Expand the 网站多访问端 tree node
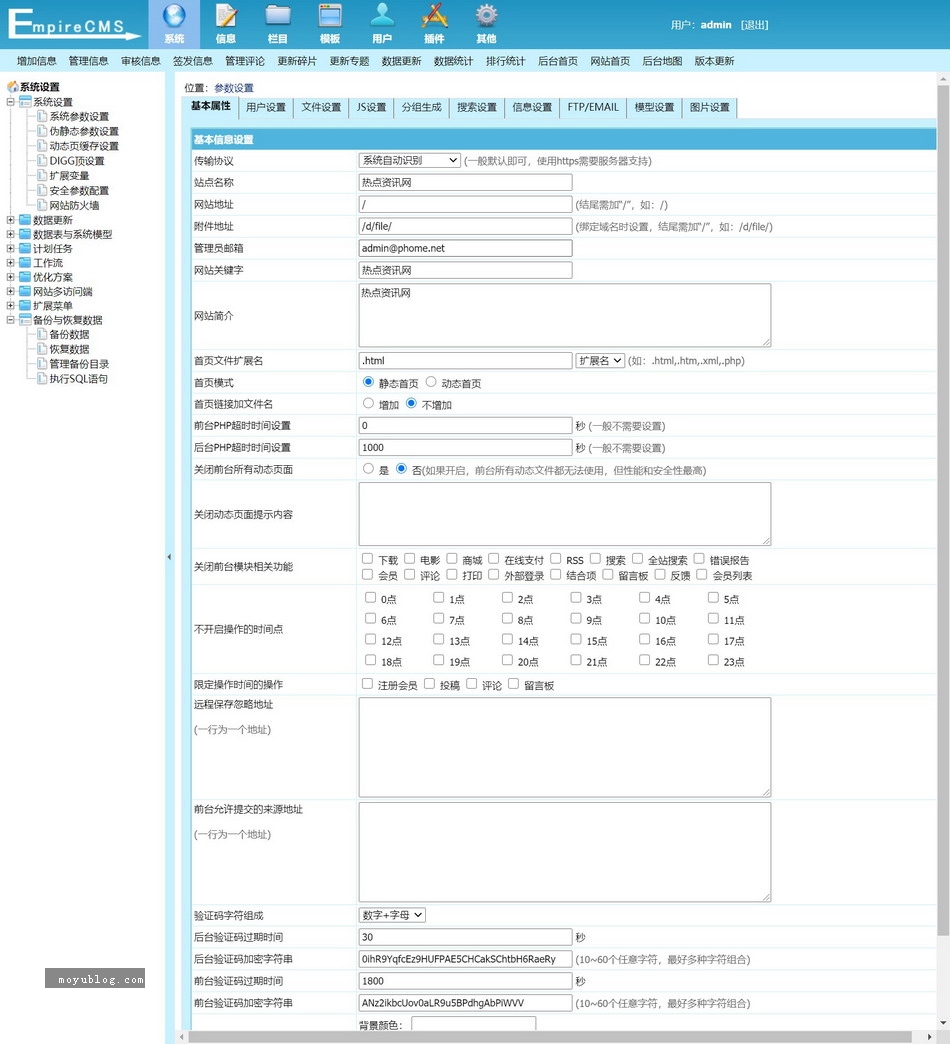The image size is (950, 1044). click(x=11, y=291)
